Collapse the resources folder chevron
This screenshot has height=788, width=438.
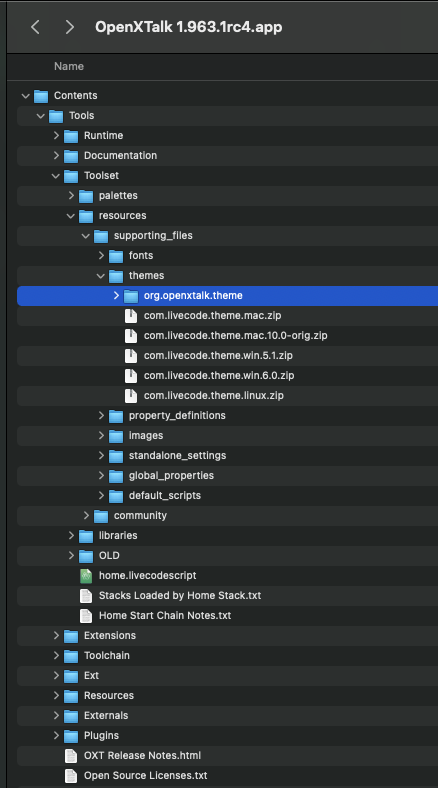pos(71,216)
